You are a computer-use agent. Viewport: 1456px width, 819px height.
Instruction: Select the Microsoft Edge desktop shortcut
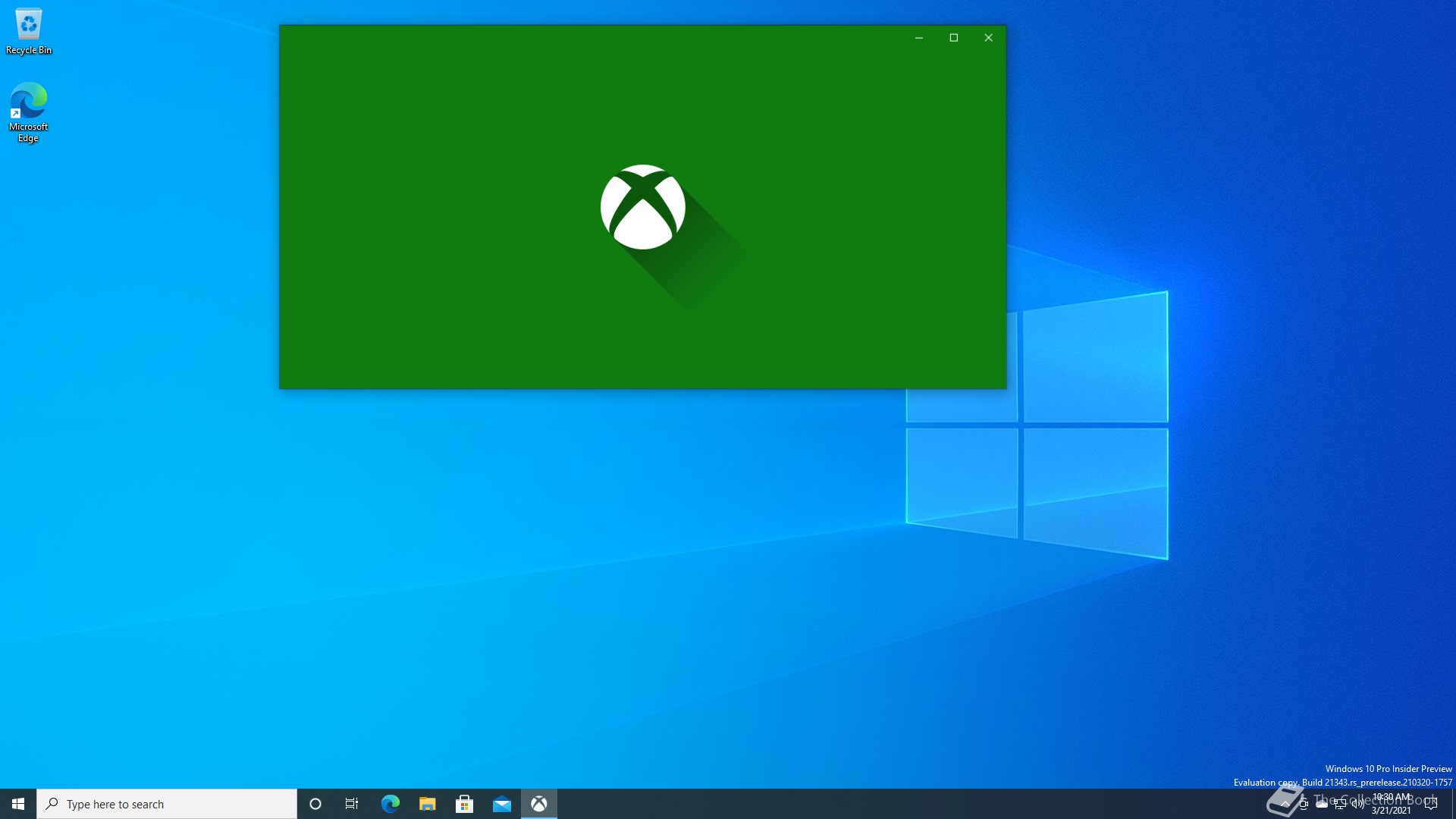click(29, 112)
